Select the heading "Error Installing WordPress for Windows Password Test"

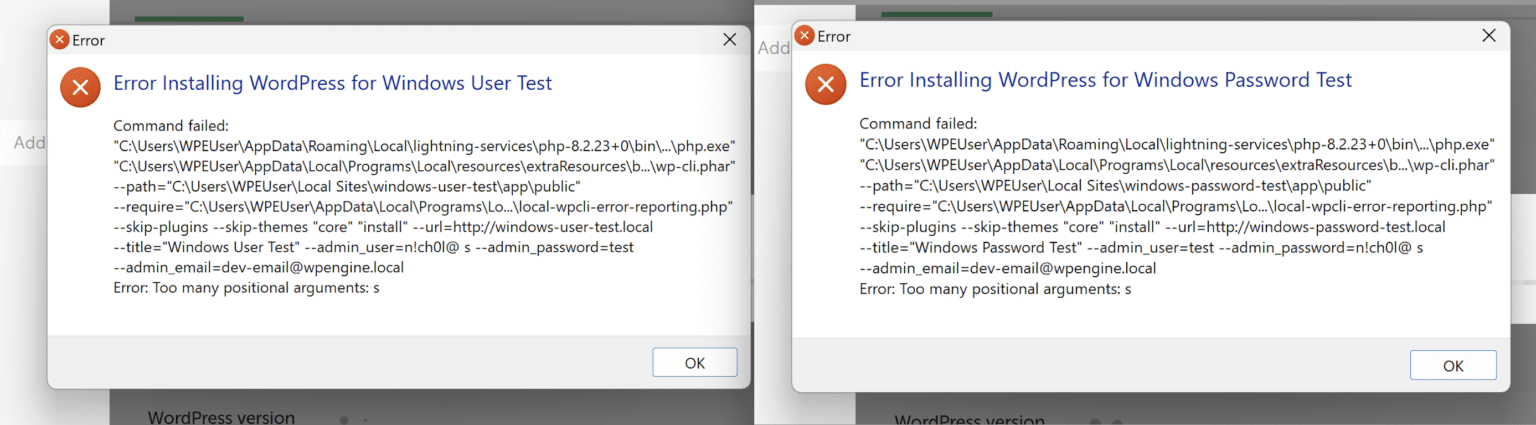[x=1105, y=80]
